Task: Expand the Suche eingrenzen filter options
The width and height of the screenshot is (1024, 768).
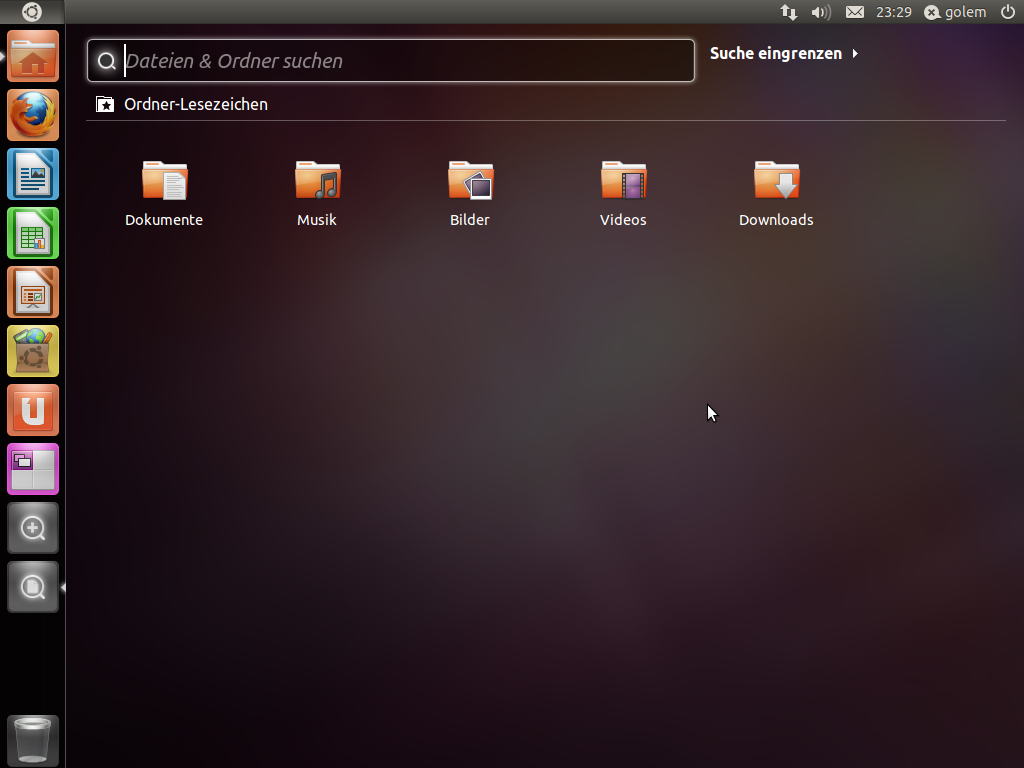Action: coord(784,53)
